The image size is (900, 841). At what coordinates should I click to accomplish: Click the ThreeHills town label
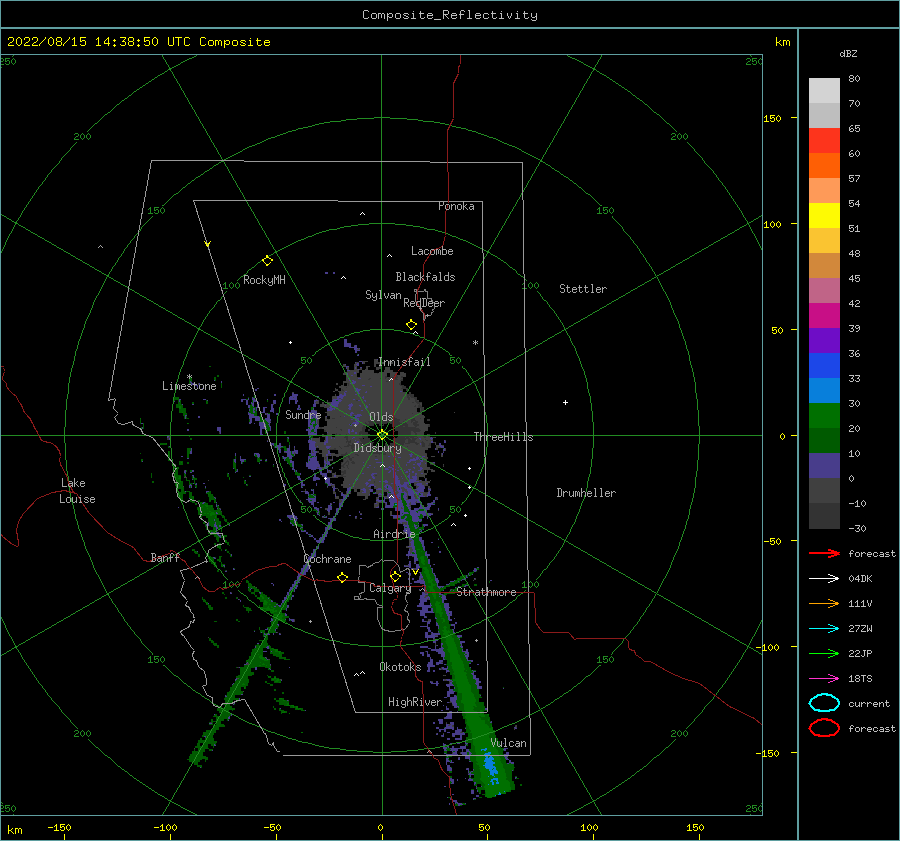[x=503, y=437]
